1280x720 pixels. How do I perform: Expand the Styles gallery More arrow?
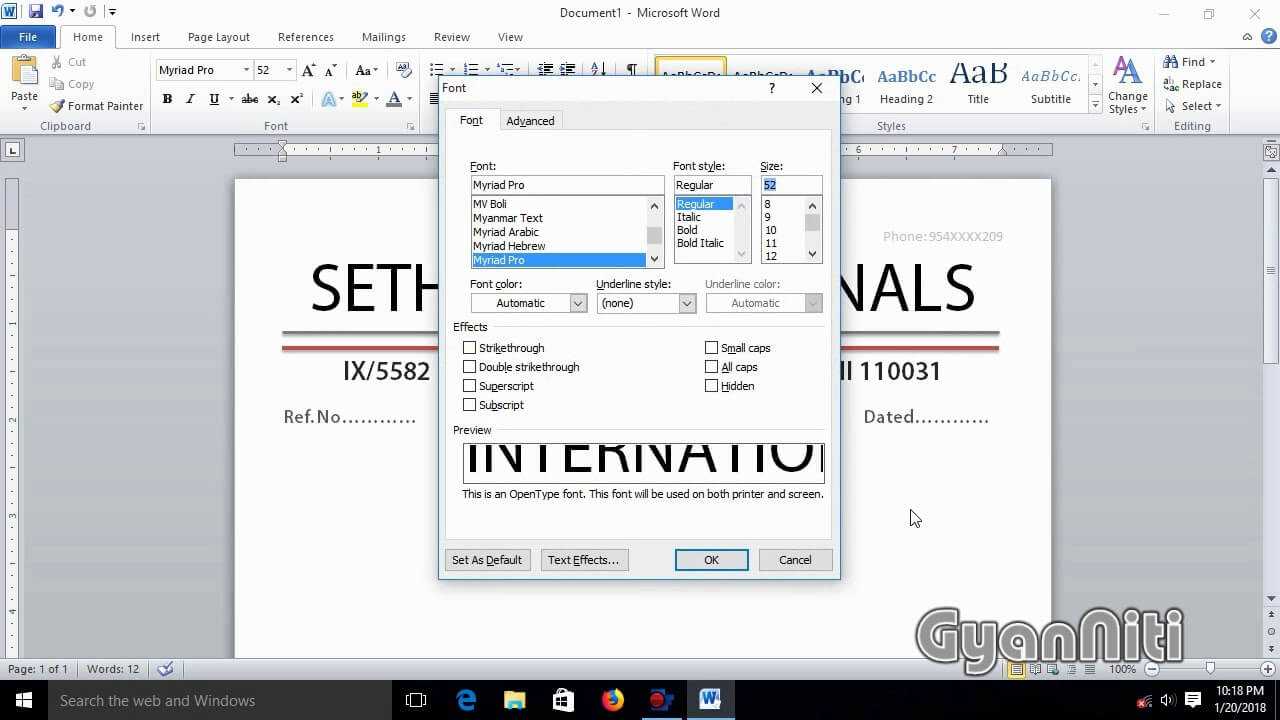pyautogui.click(x=1096, y=106)
